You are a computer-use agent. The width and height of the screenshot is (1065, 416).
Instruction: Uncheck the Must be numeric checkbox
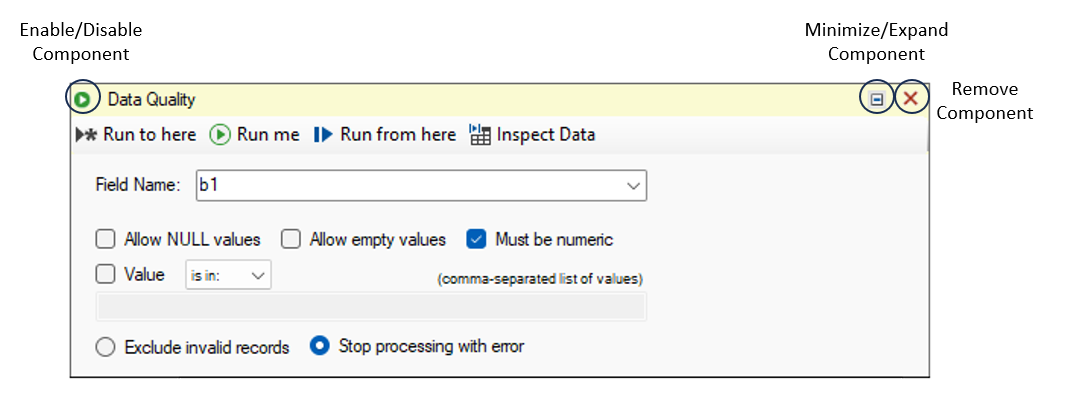[477, 239]
